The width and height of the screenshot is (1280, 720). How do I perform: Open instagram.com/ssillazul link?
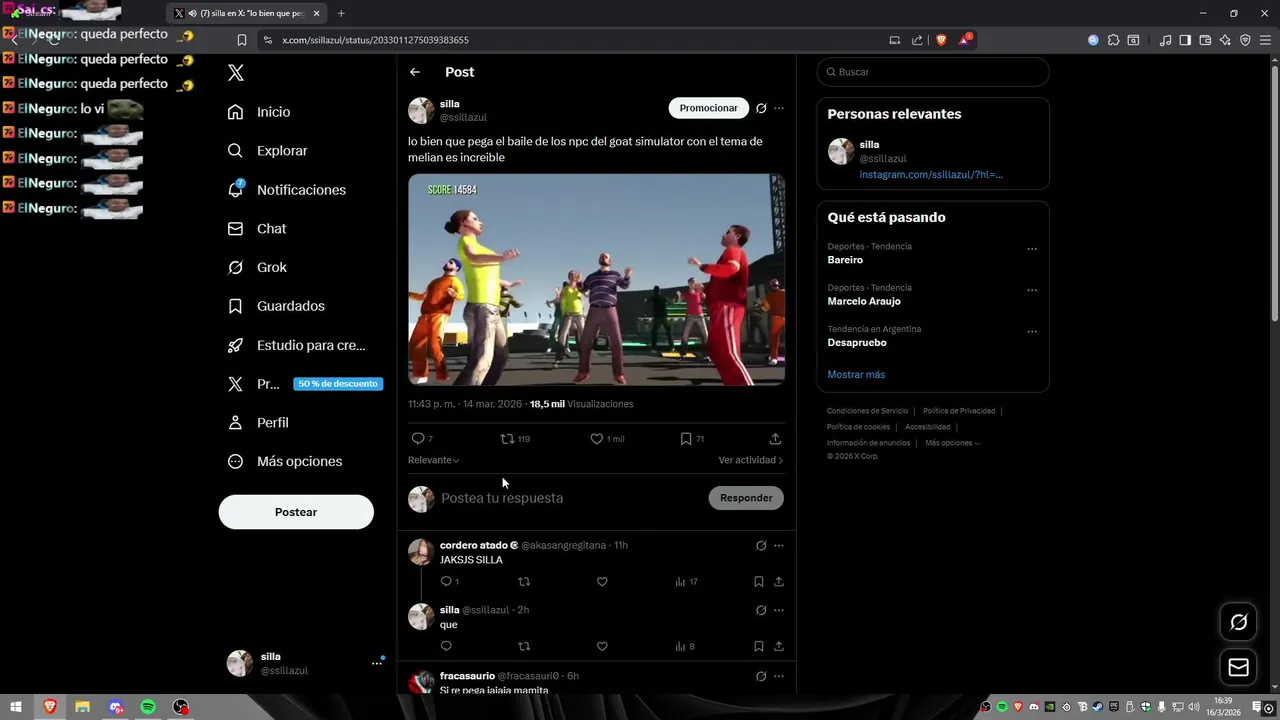(x=931, y=175)
